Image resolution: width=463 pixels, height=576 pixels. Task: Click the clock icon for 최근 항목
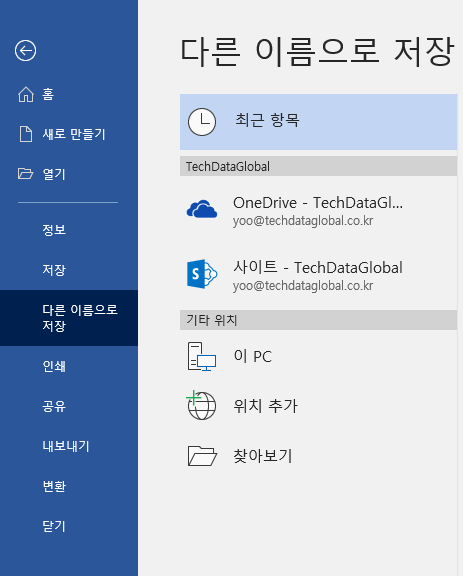pyautogui.click(x=202, y=122)
